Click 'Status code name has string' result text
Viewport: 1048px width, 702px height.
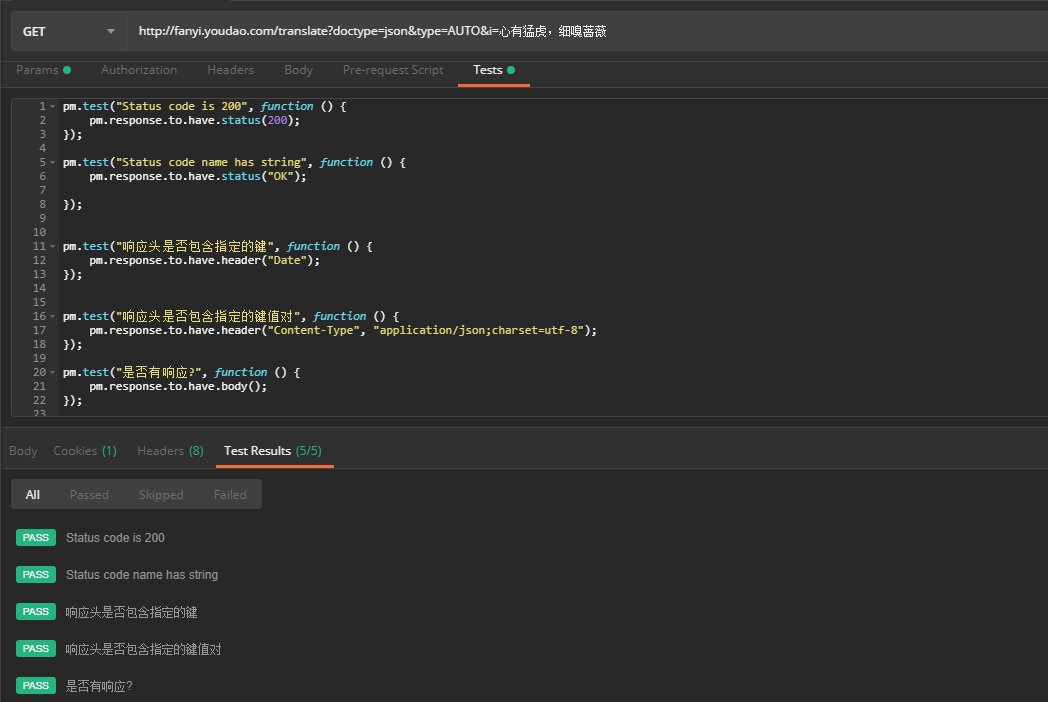142,575
